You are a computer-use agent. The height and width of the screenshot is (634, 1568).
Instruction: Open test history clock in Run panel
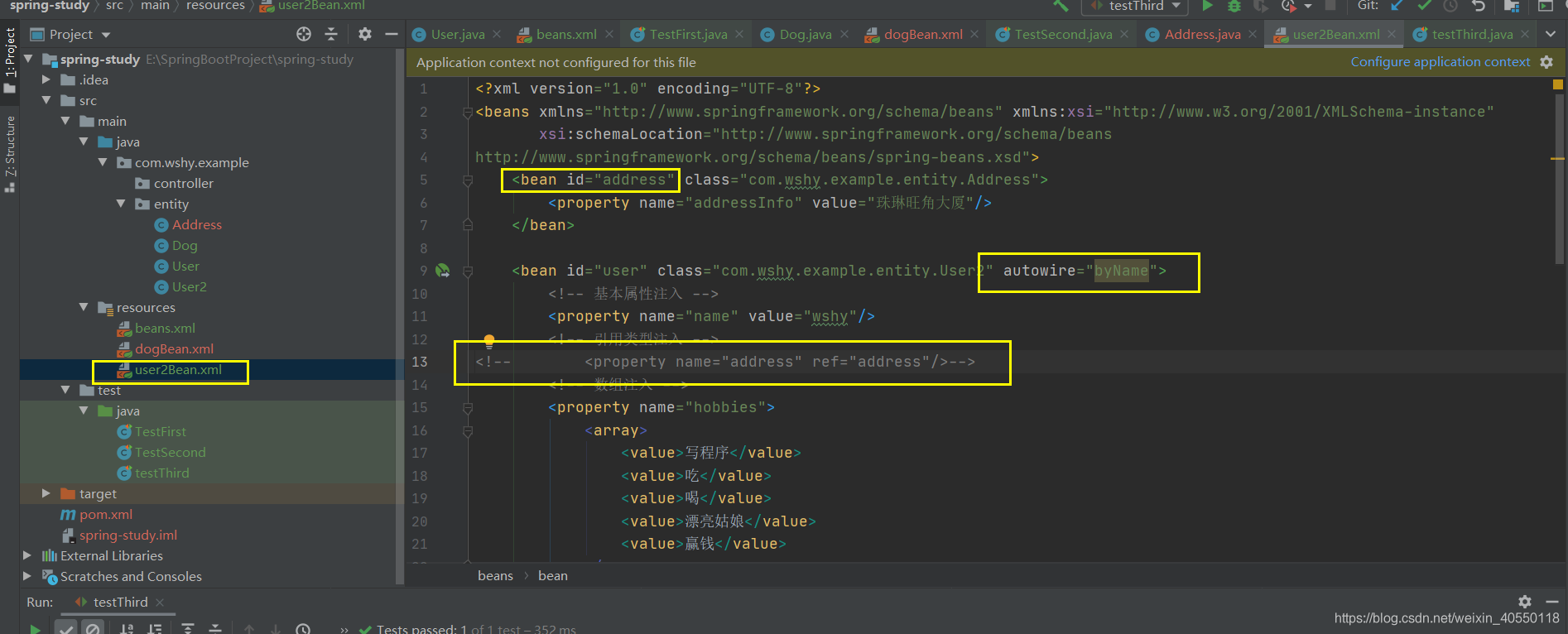click(x=304, y=629)
